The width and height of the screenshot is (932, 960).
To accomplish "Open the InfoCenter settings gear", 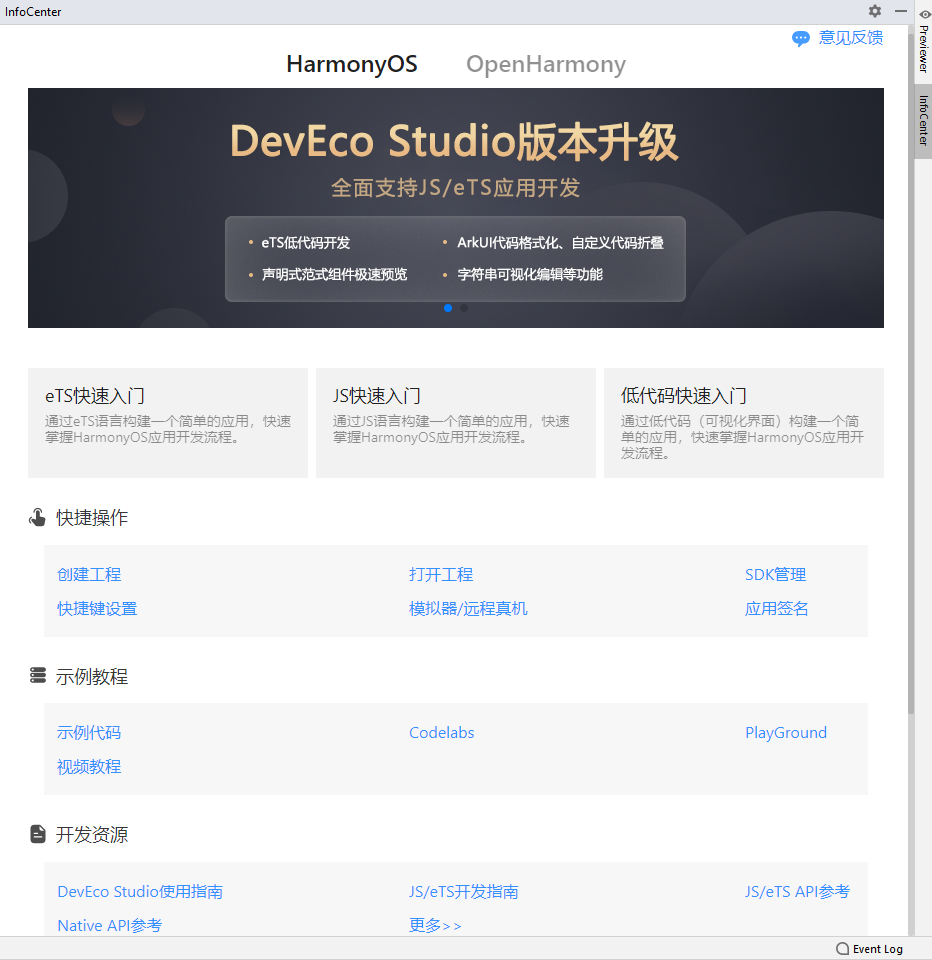I will point(875,11).
